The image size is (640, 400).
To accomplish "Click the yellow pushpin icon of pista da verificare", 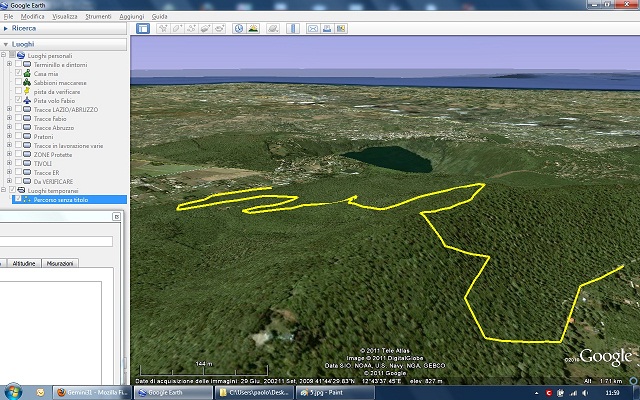I will coord(27,91).
